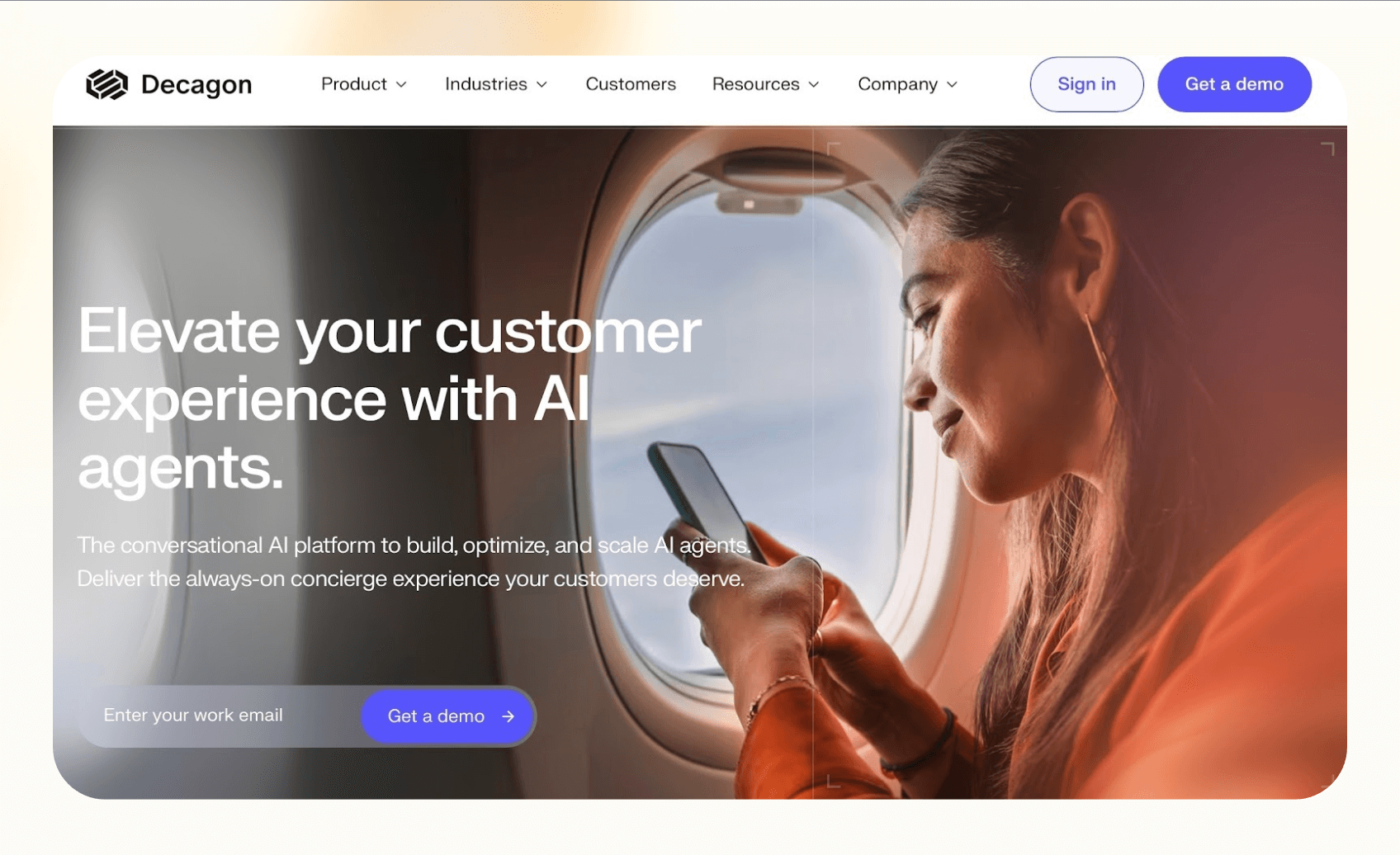Click the corner bracket marker top right
This screenshot has width=1400, height=855.
coord(1327,149)
